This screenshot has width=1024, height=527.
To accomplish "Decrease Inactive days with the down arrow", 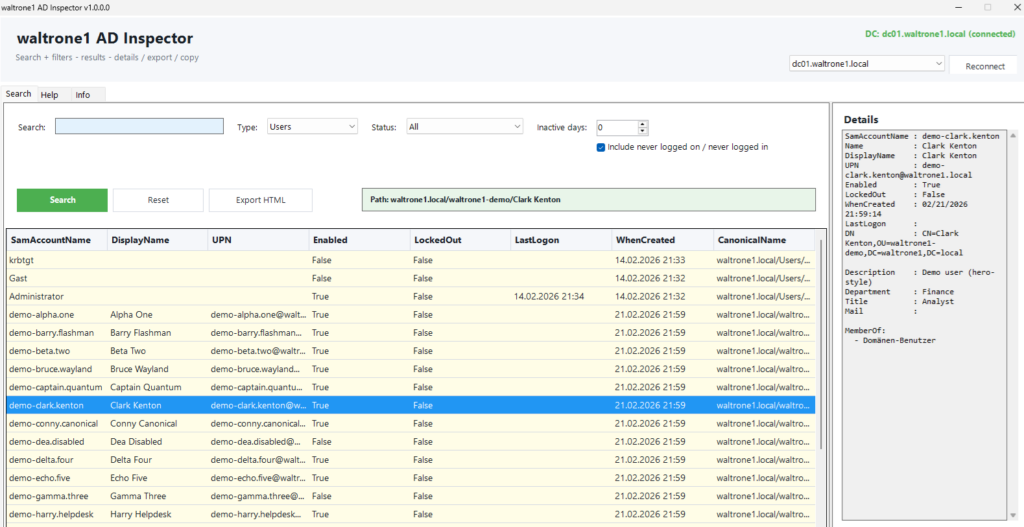I will pos(643,131).
